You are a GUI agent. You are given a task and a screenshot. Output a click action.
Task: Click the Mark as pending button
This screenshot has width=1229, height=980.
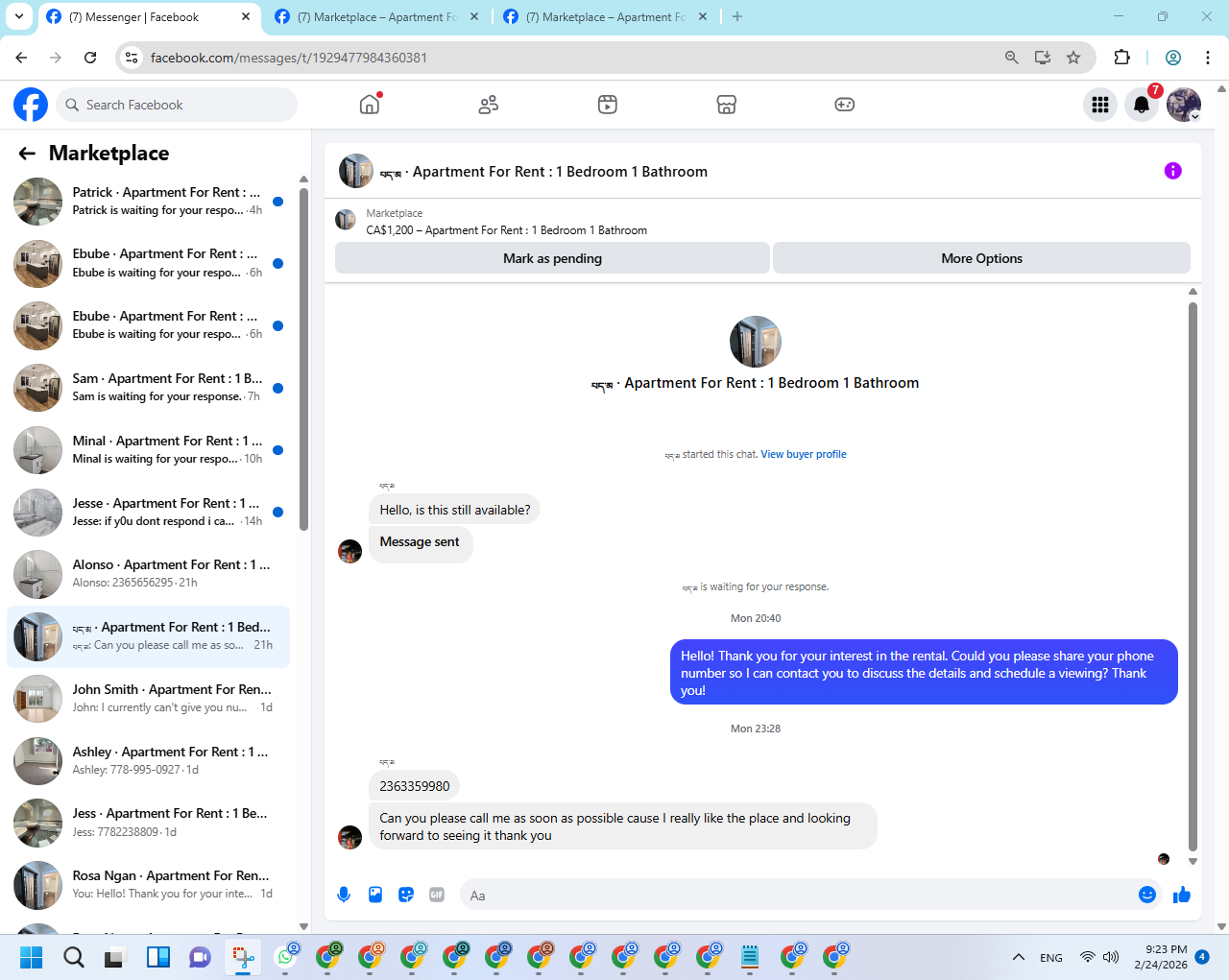pos(552,258)
